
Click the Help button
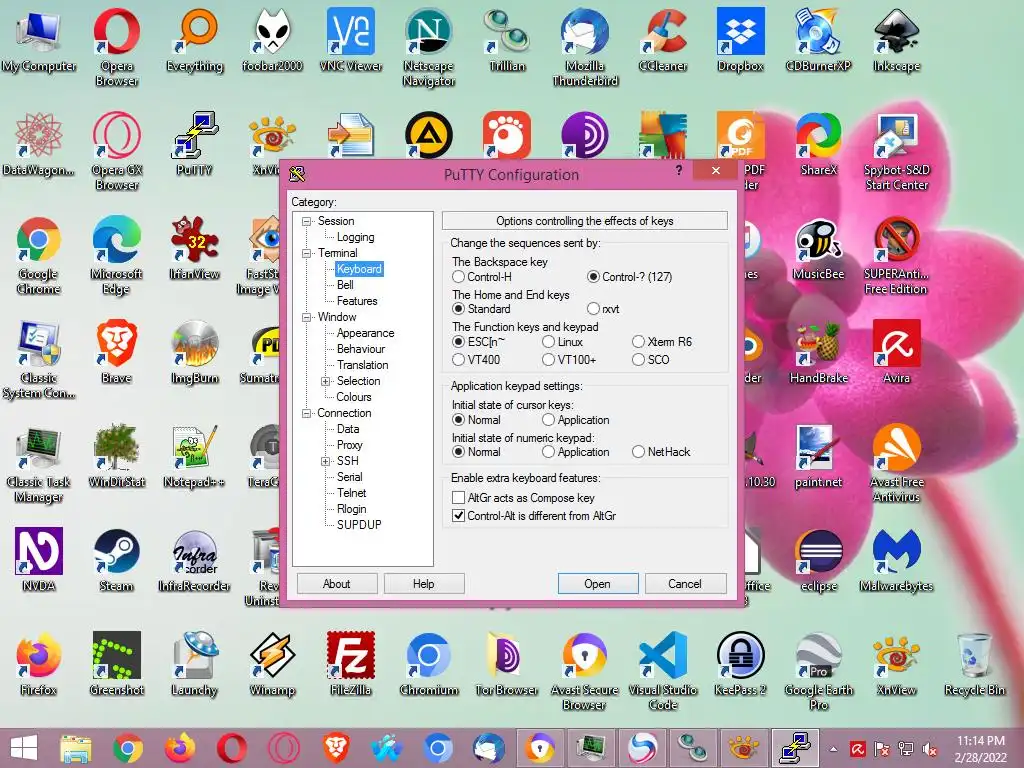click(424, 584)
